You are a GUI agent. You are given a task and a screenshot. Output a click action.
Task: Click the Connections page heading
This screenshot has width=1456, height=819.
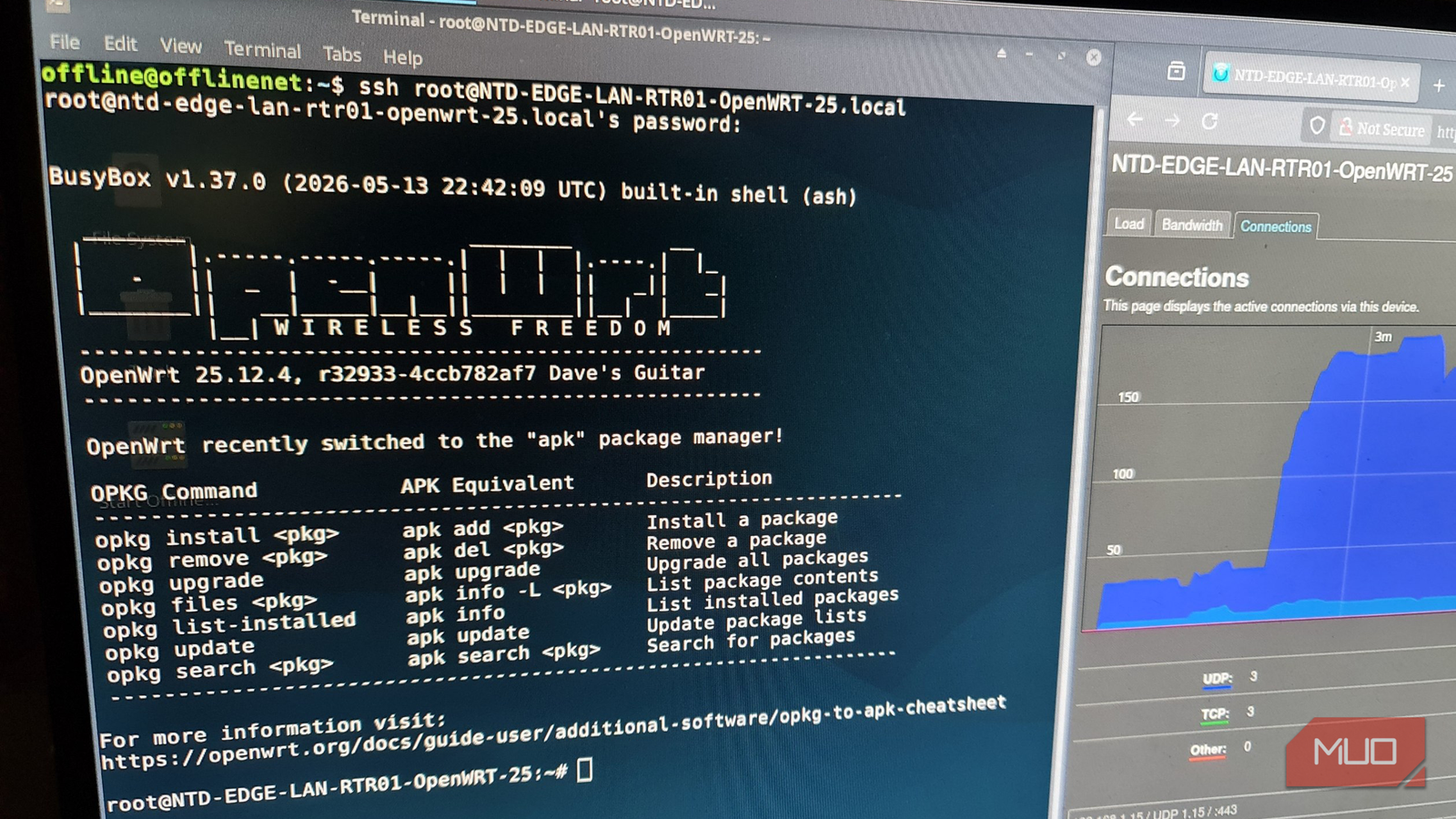(x=1177, y=277)
